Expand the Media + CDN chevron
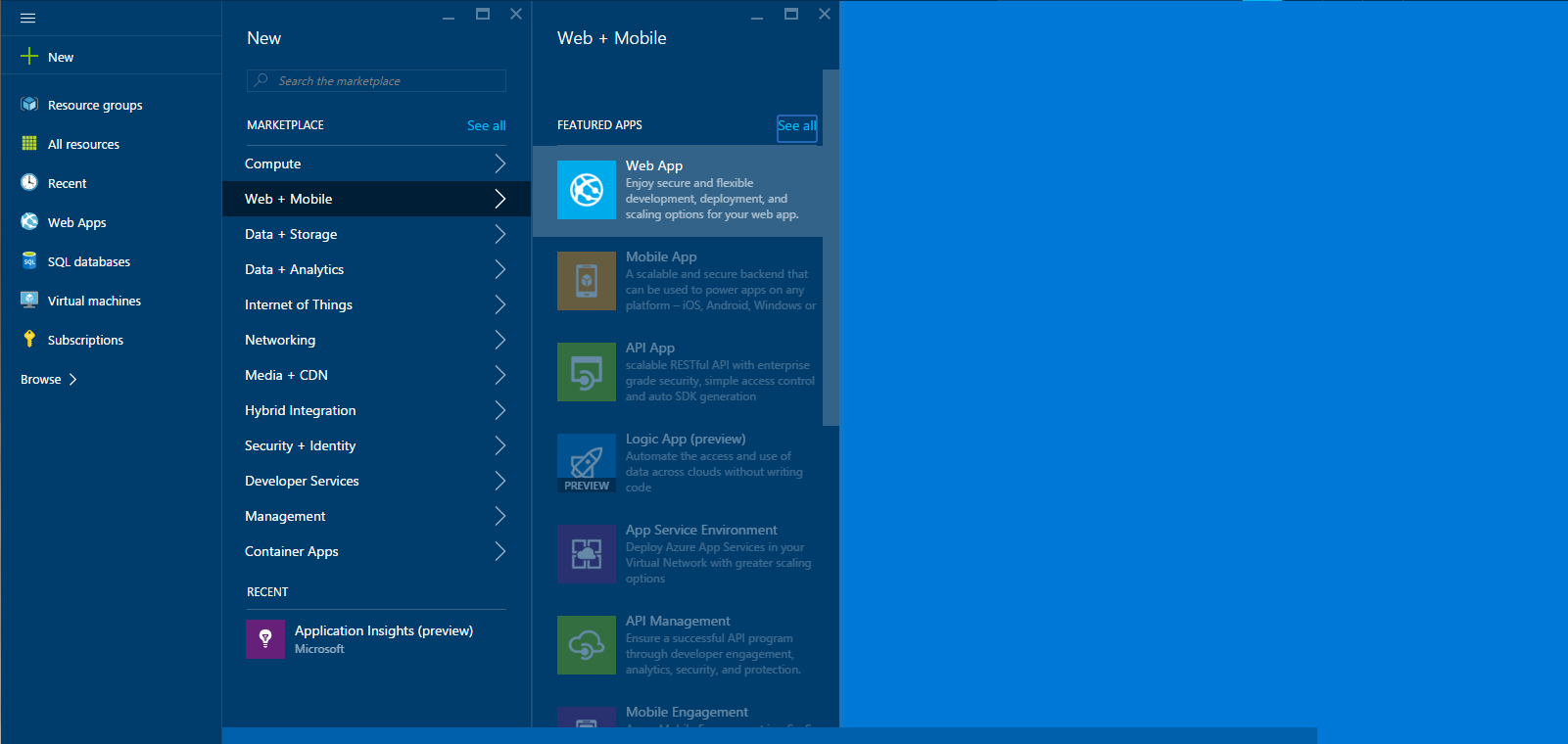 tap(499, 375)
